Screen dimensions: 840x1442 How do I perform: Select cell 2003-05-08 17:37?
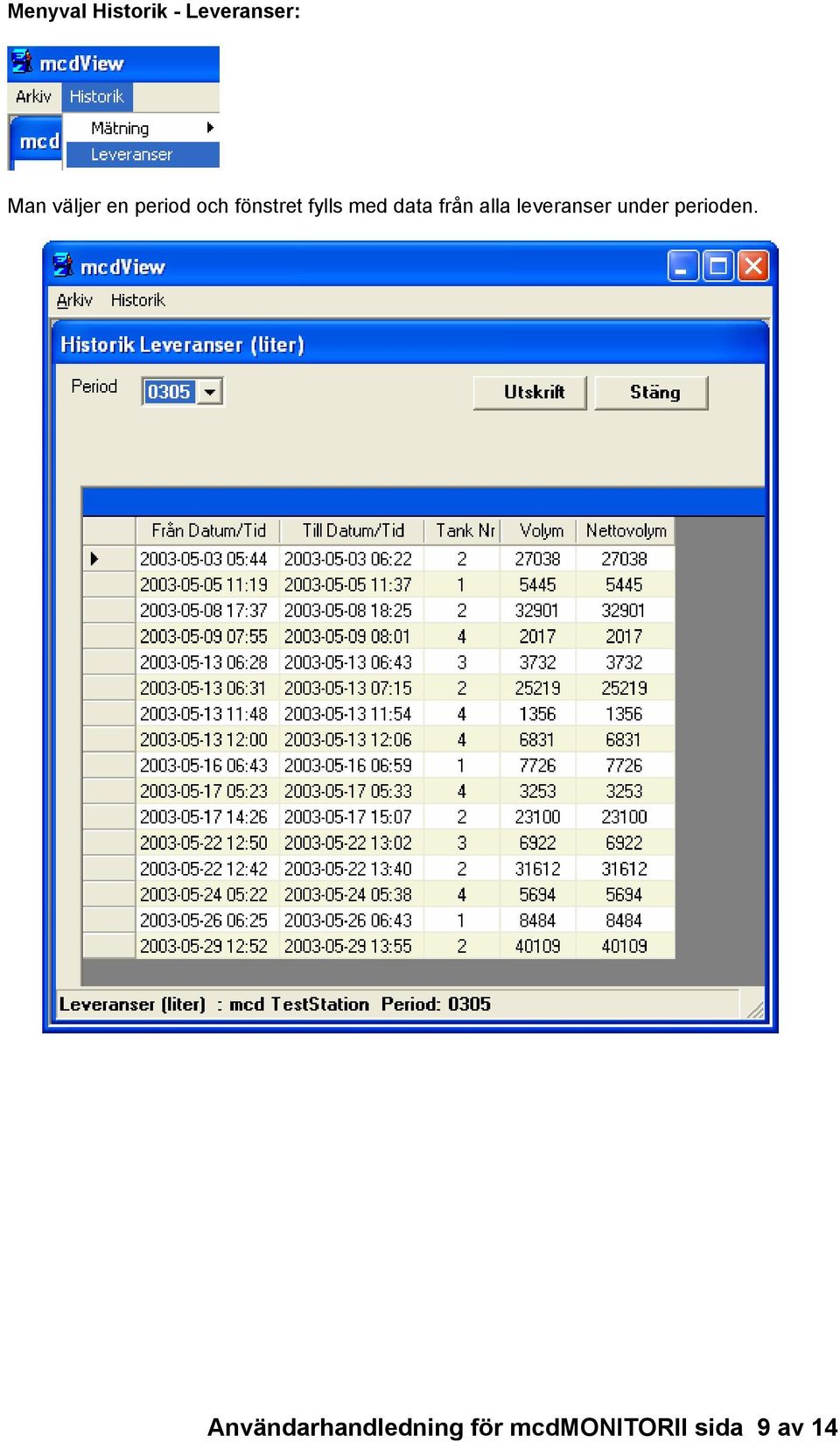208,610
